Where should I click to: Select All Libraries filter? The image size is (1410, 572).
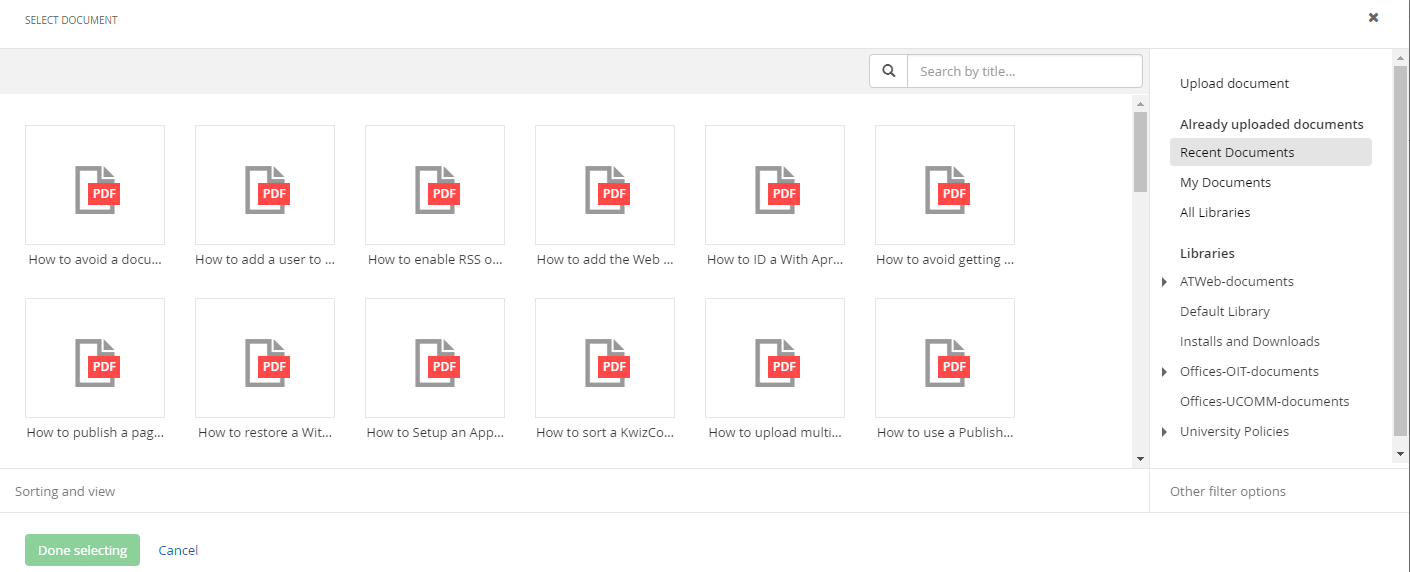pyautogui.click(x=1215, y=212)
